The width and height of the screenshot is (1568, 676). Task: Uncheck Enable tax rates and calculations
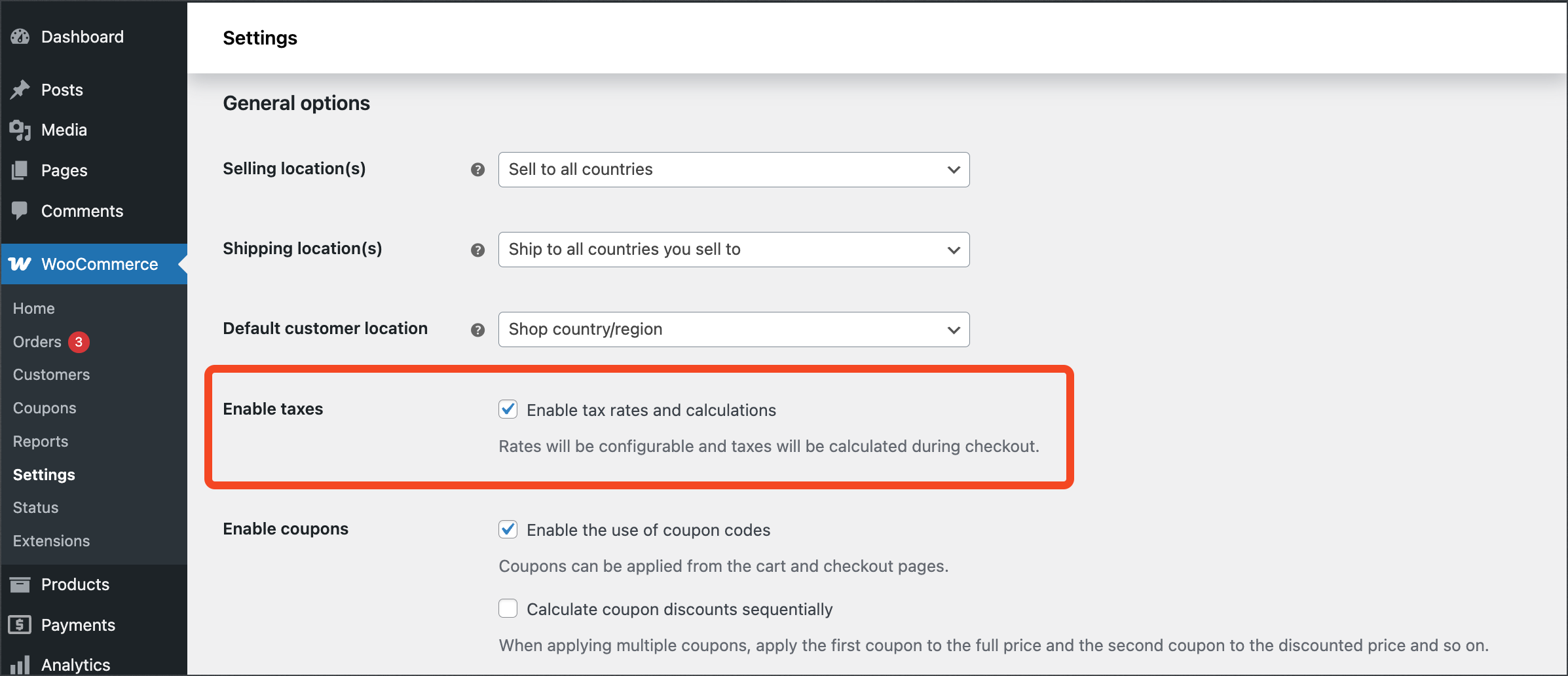click(508, 409)
